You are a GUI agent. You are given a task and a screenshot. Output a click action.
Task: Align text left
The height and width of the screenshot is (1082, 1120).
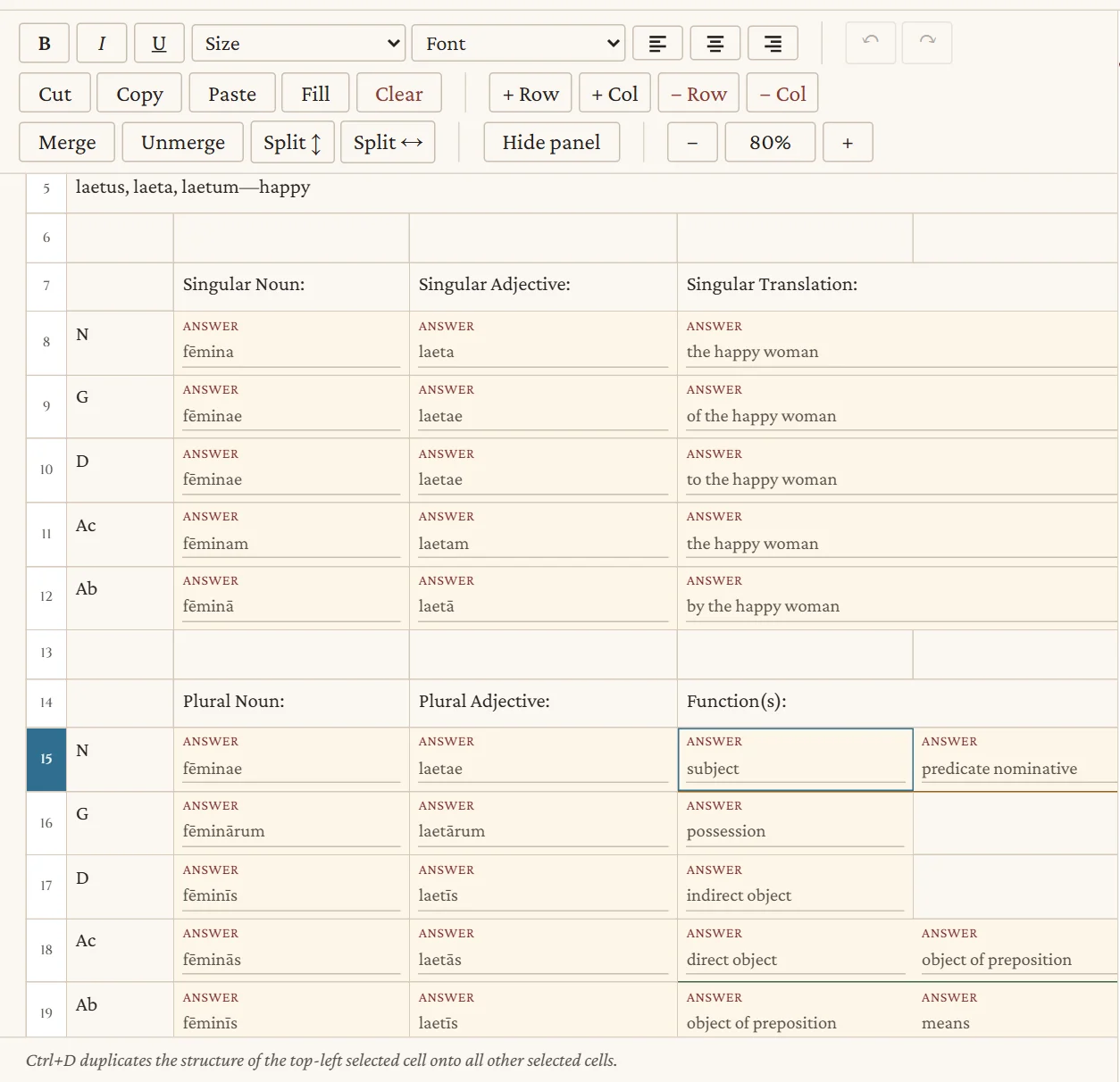point(657,44)
